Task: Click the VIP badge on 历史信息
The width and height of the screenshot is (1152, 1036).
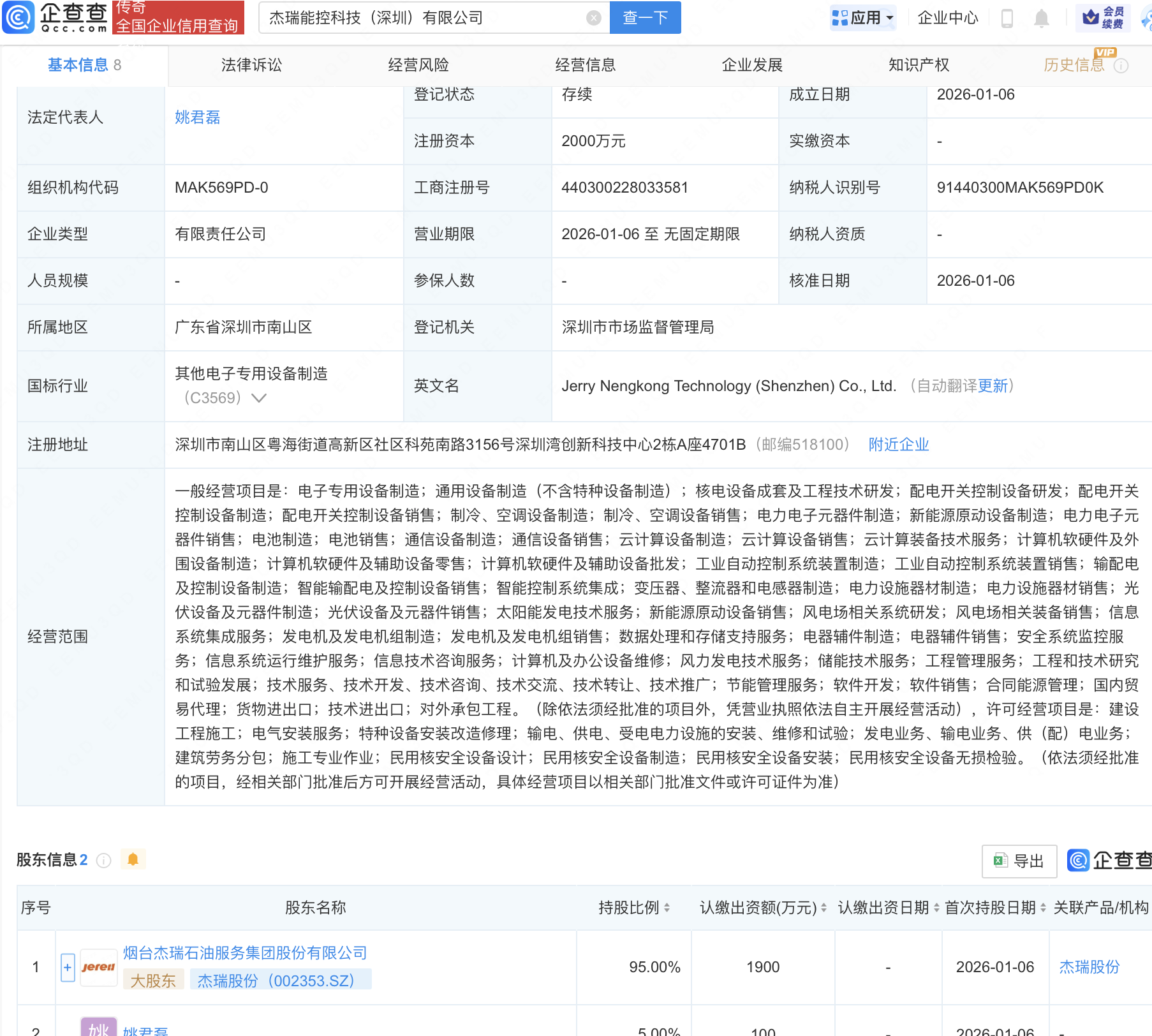Action: click(1105, 54)
